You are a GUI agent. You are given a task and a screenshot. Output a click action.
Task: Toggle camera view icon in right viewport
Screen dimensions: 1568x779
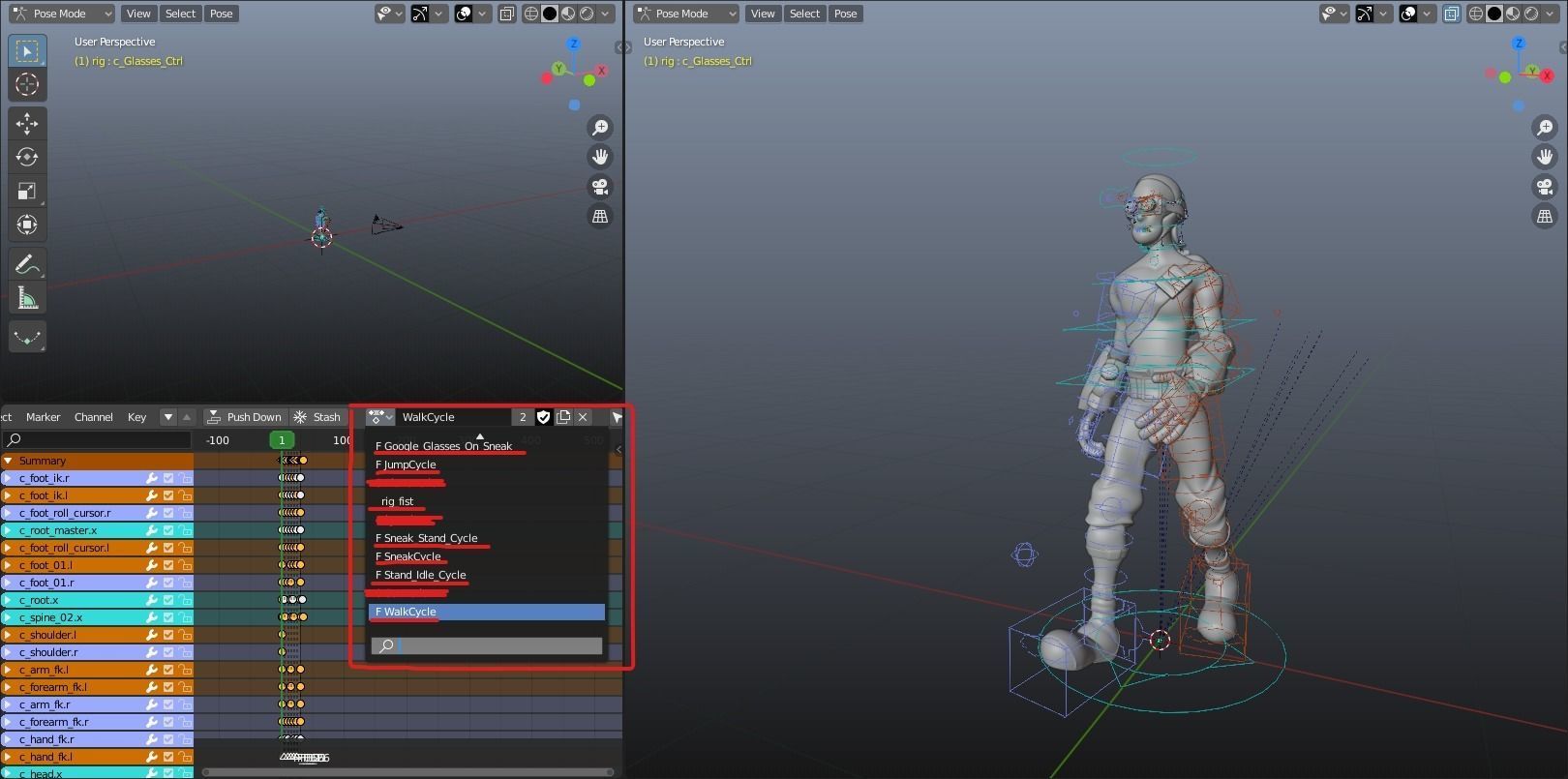tap(1545, 187)
